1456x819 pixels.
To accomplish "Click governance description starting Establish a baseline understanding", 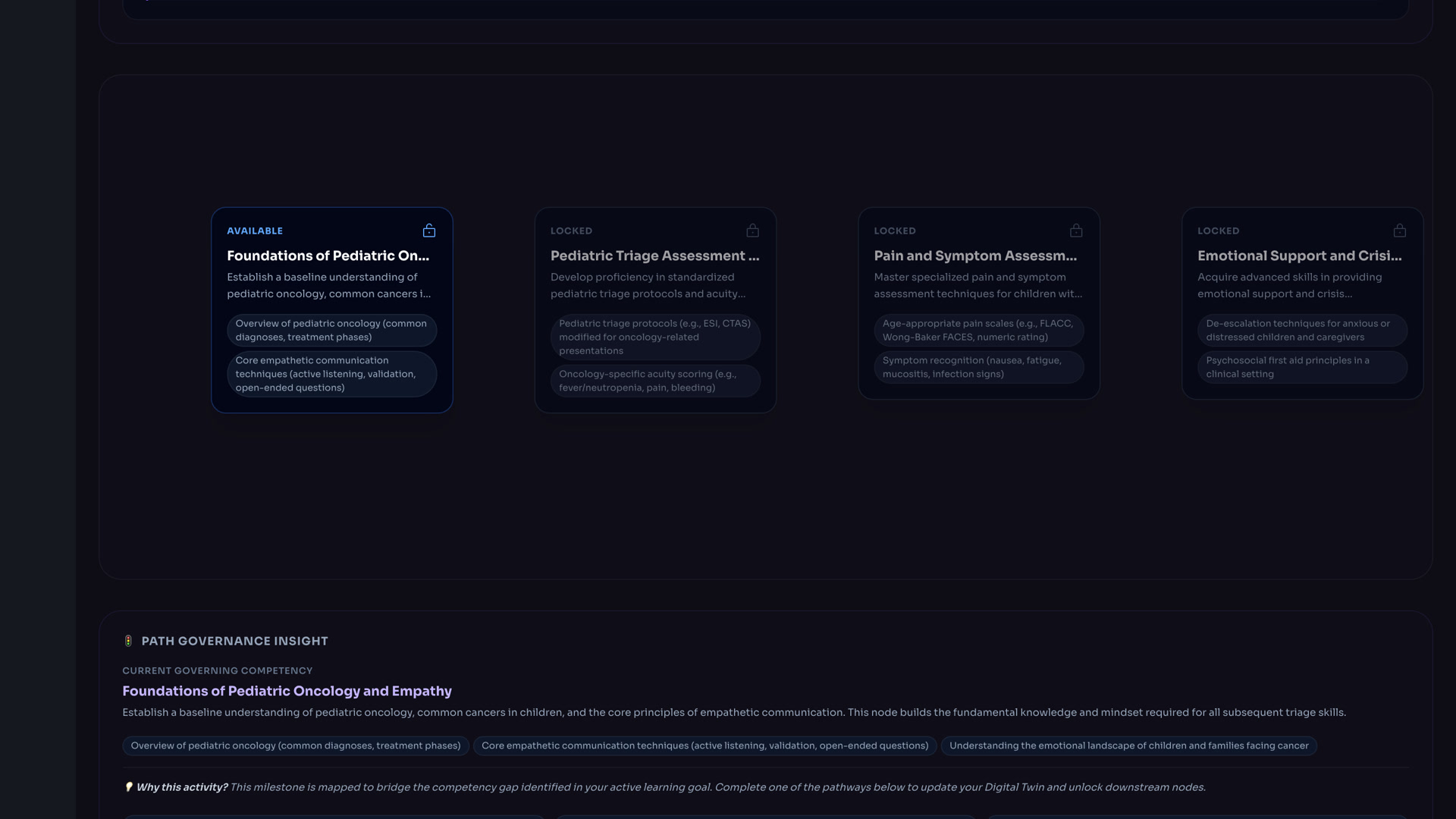I will [x=734, y=712].
